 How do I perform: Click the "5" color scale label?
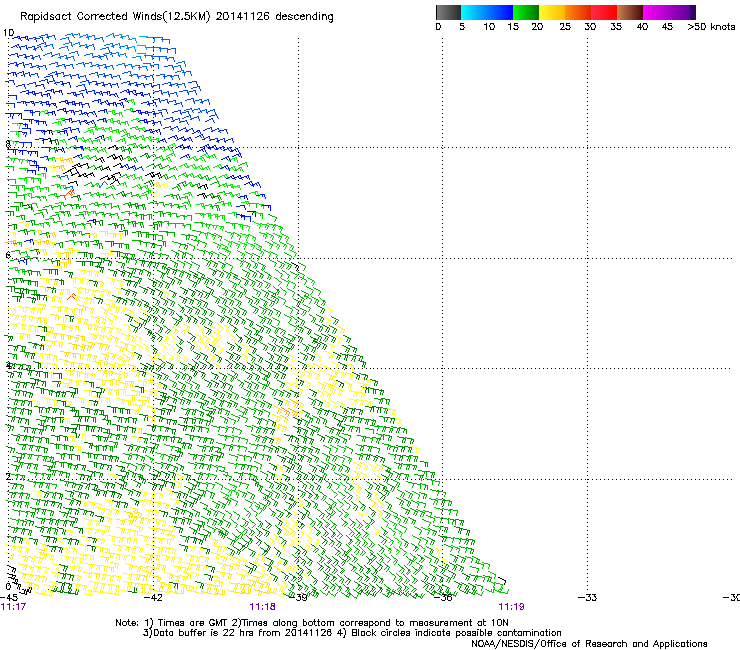click(462, 27)
